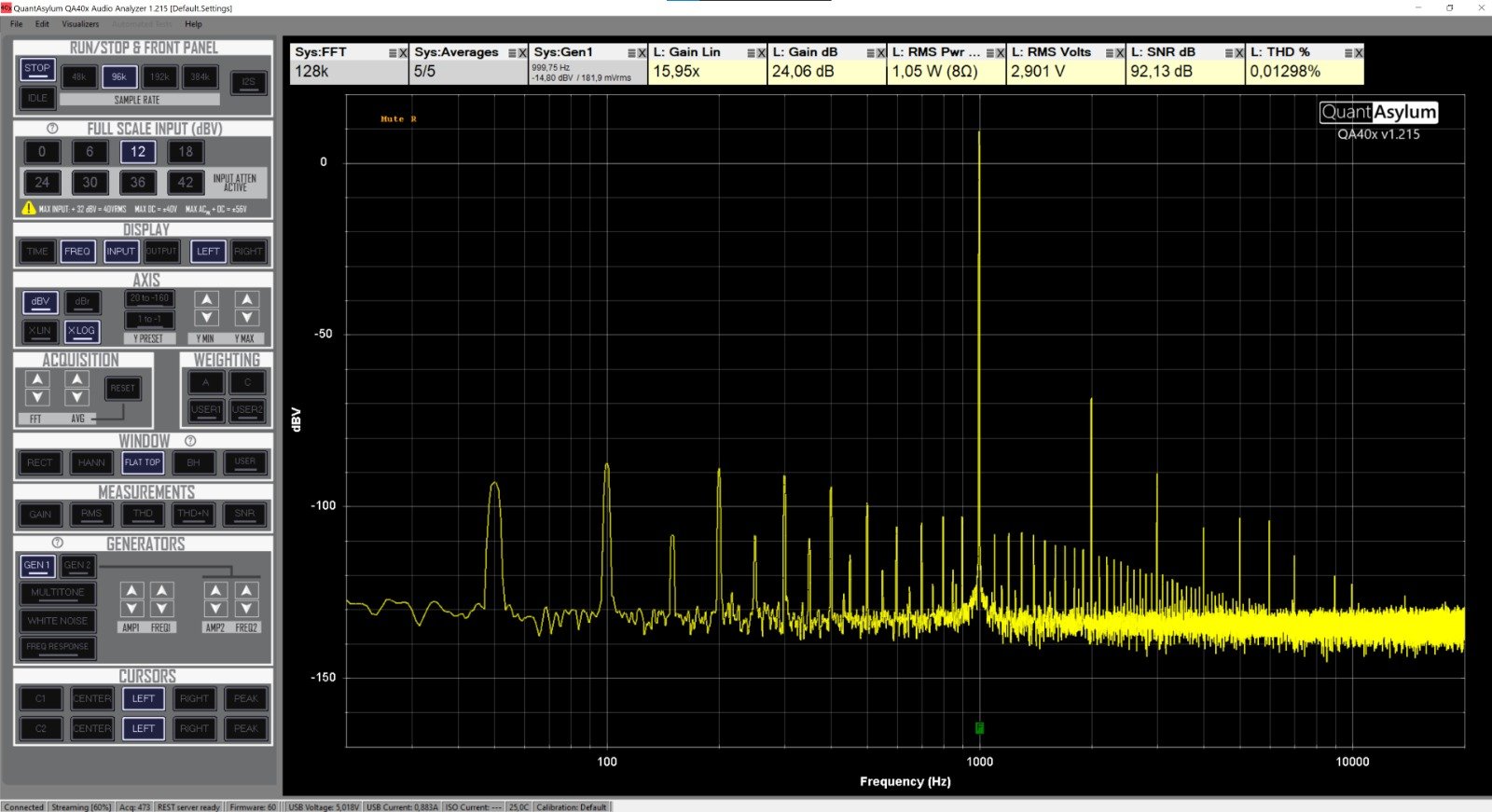Close the Sys:Gen1 readout tile

[642, 53]
